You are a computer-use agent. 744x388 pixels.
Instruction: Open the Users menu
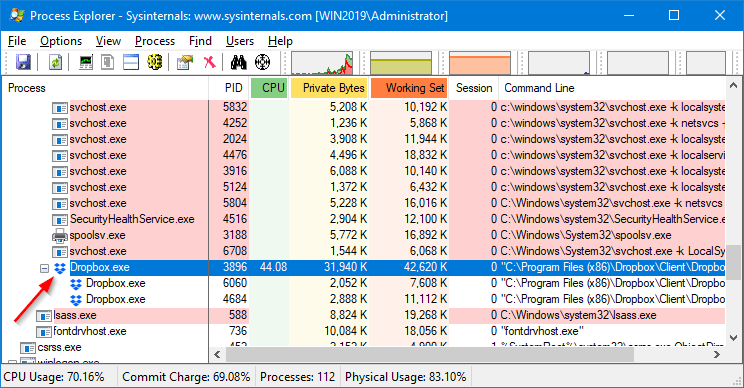[x=240, y=41]
